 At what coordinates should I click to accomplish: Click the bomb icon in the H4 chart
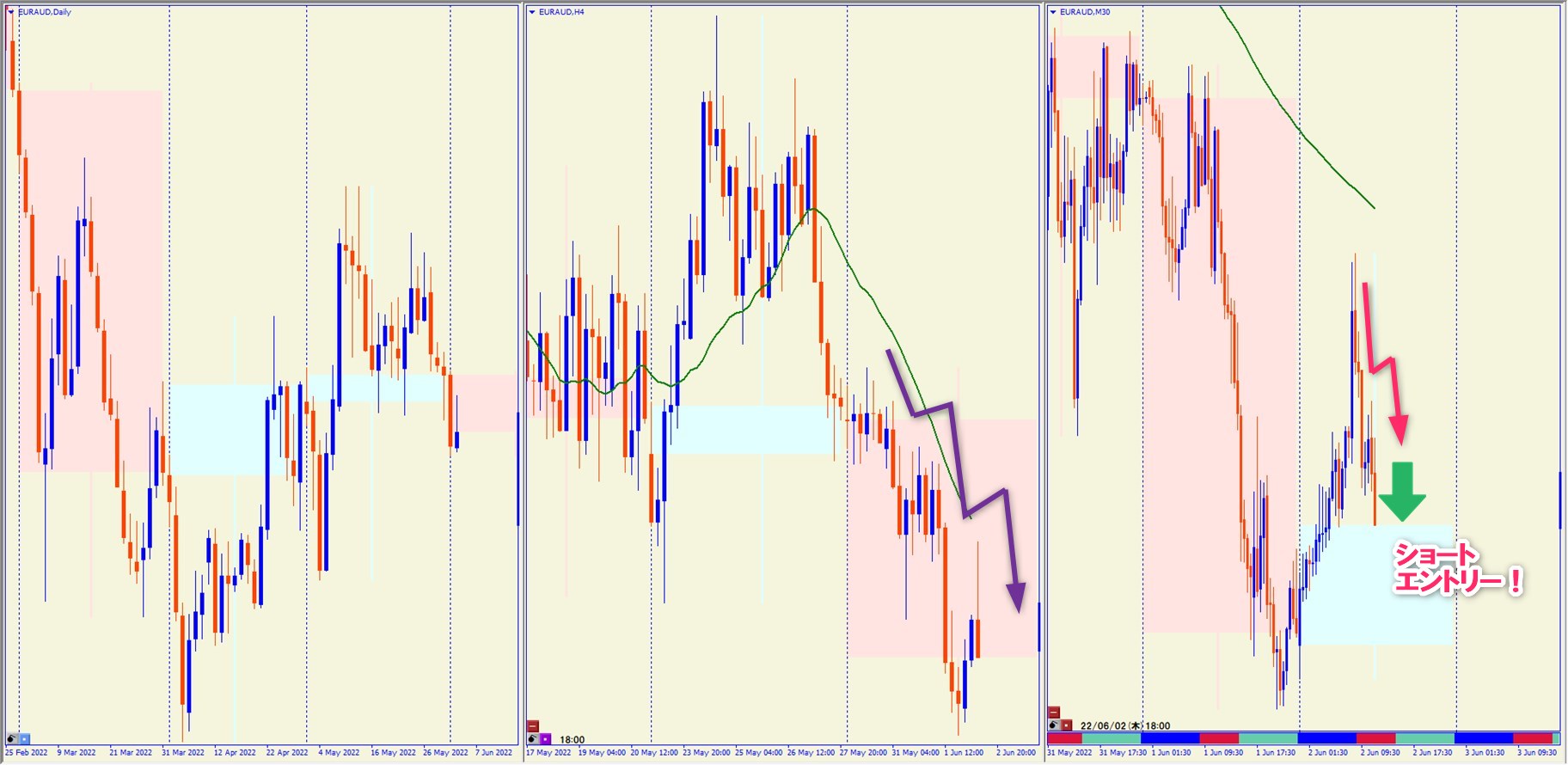tap(533, 739)
